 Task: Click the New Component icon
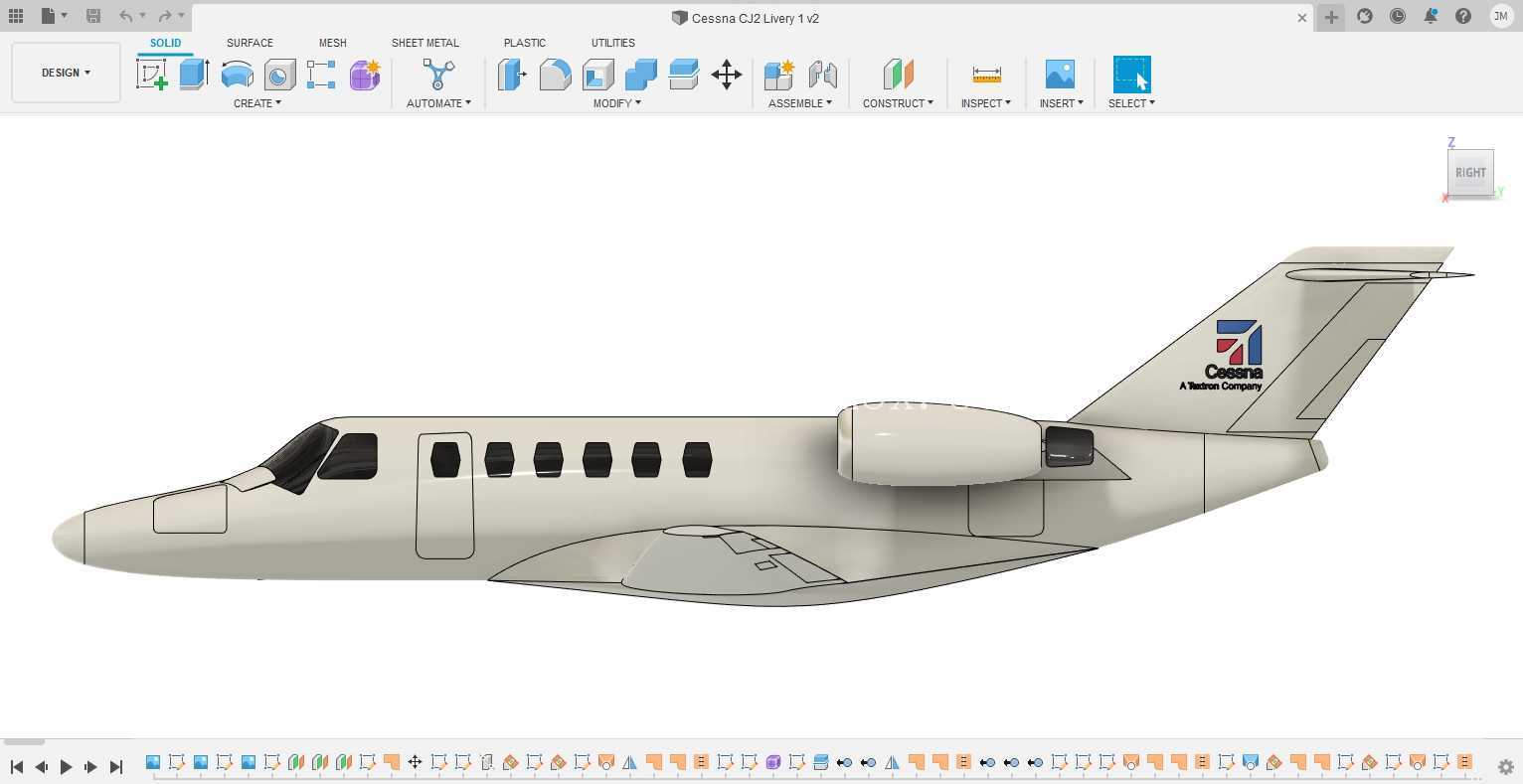[x=778, y=75]
